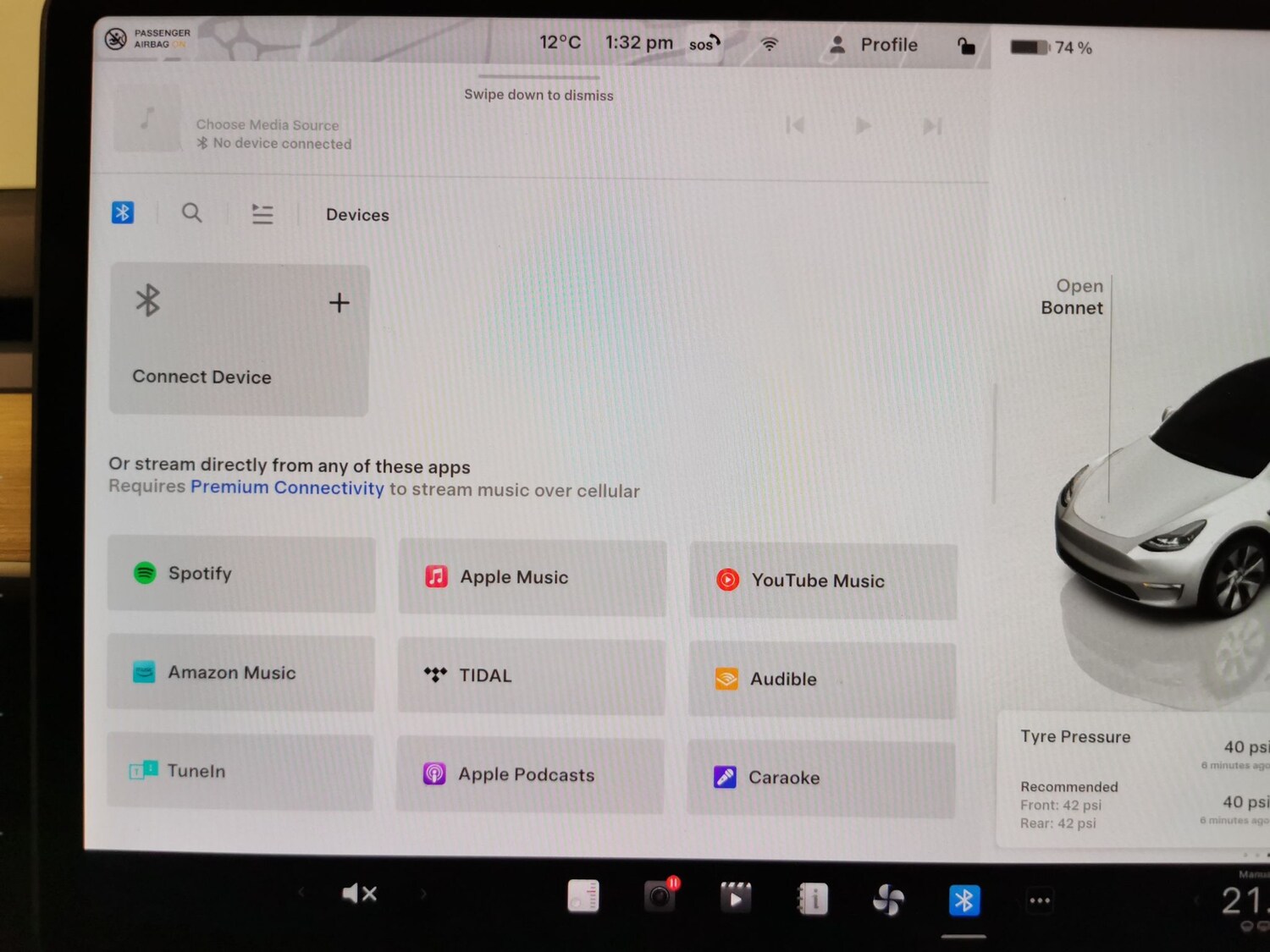Expand the more options ellipsis in the taskbar
The height and width of the screenshot is (952, 1270).
coord(1040,900)
